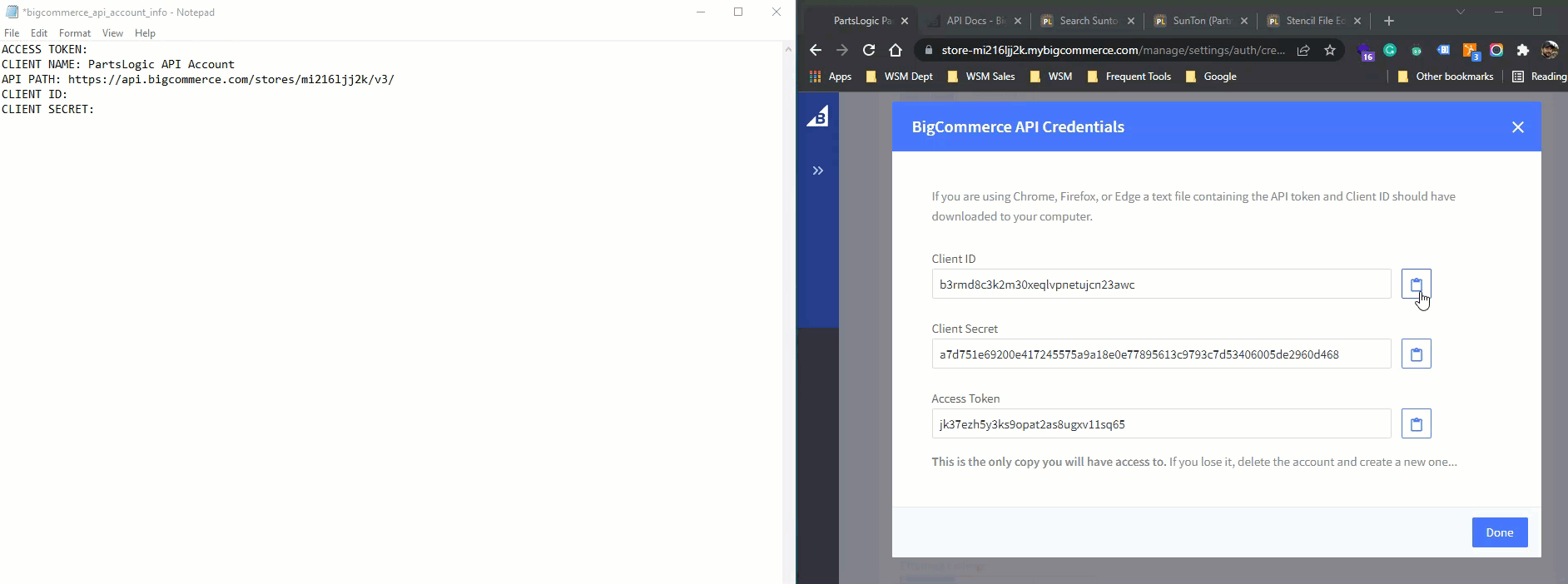
Task: Click Notepad scrollbar up arrow
Action: 788,49
